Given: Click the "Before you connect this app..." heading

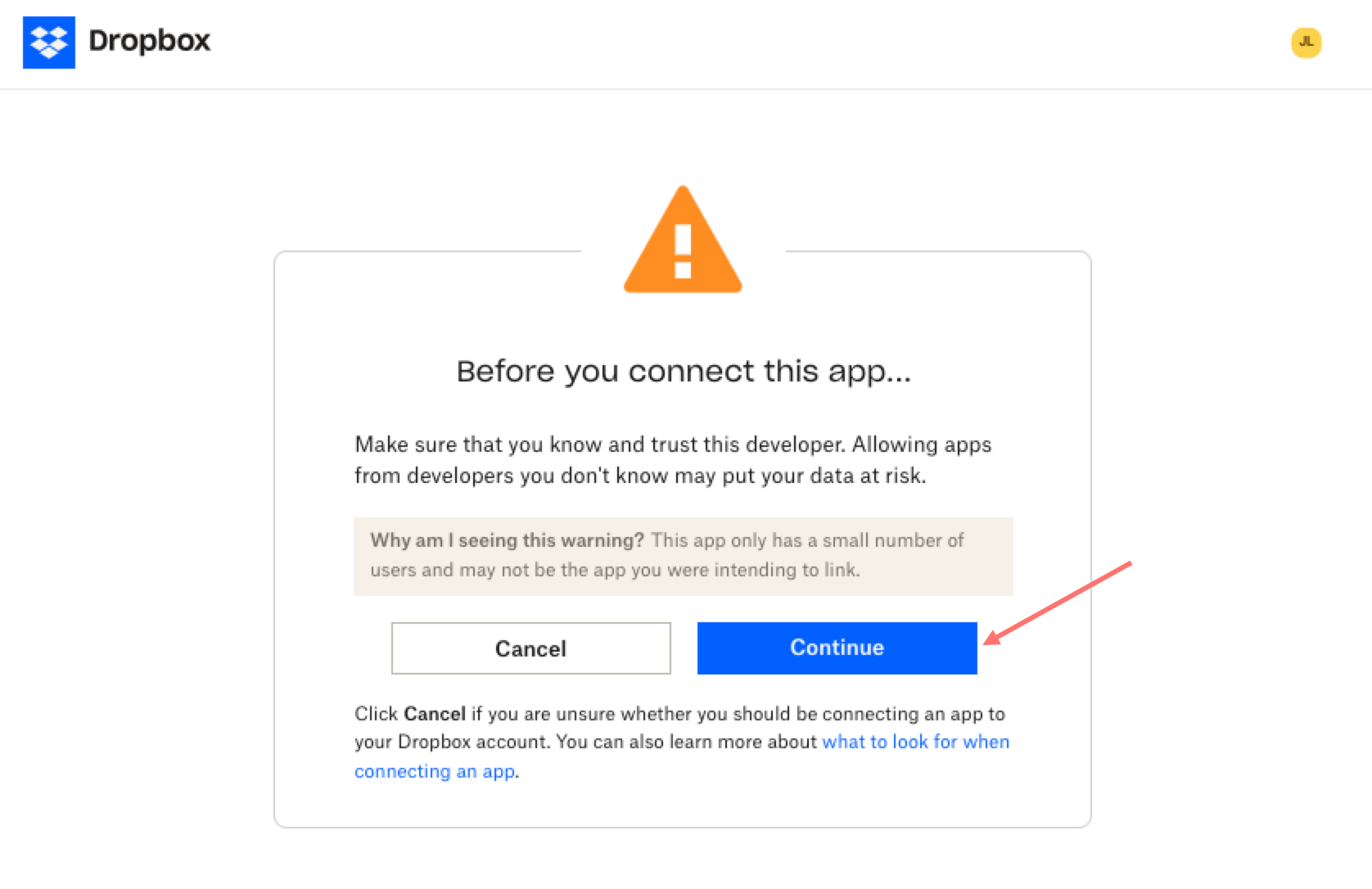Looking at the screenshot, I should tap(684, 372).
